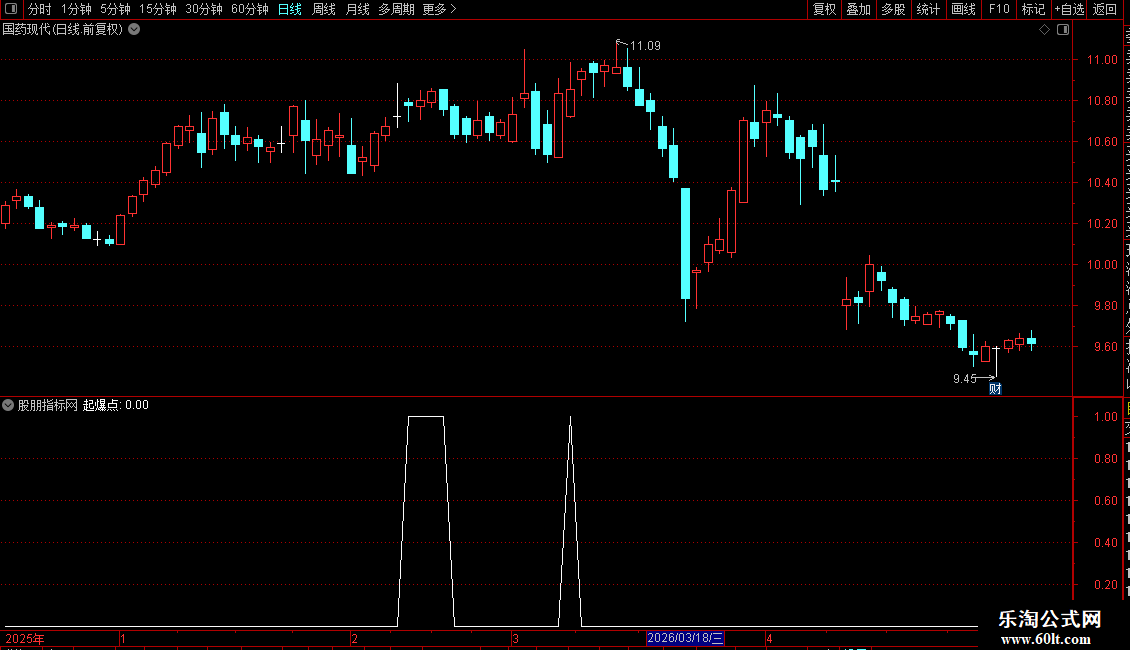Select the 30分钟 period tab

204,9
